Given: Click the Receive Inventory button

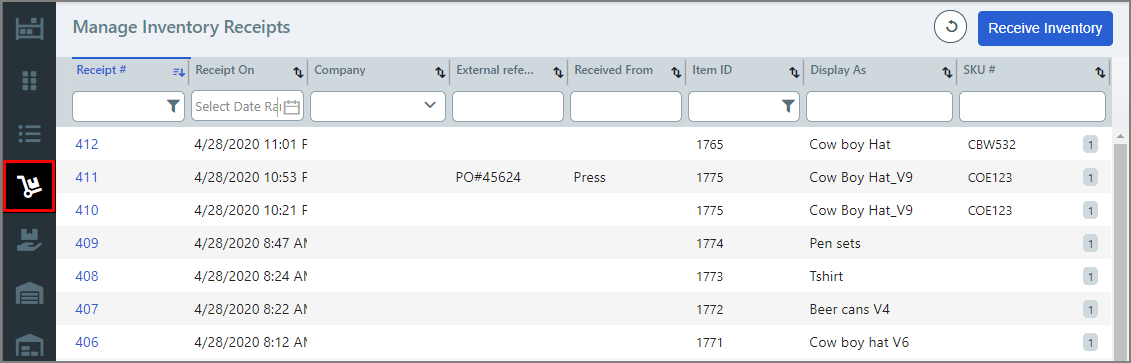Looking at the screenshot, I should [x=1045, y=28].
